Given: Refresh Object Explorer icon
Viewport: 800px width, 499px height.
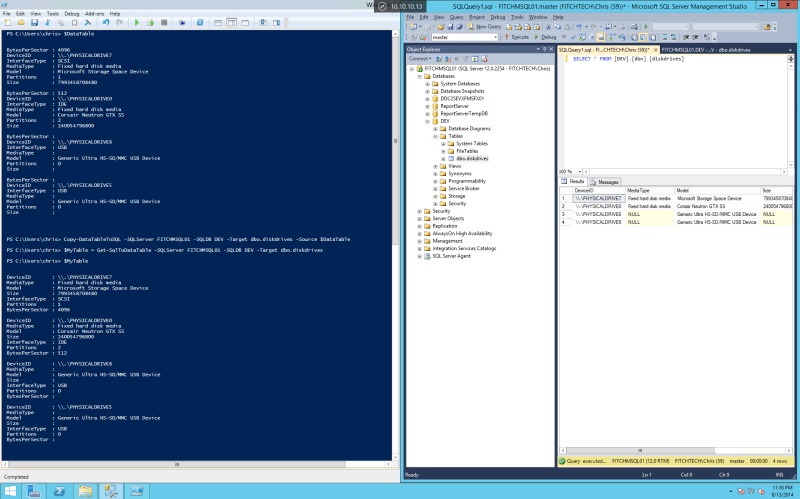Looking at the screenshot, I should point(475,59).
